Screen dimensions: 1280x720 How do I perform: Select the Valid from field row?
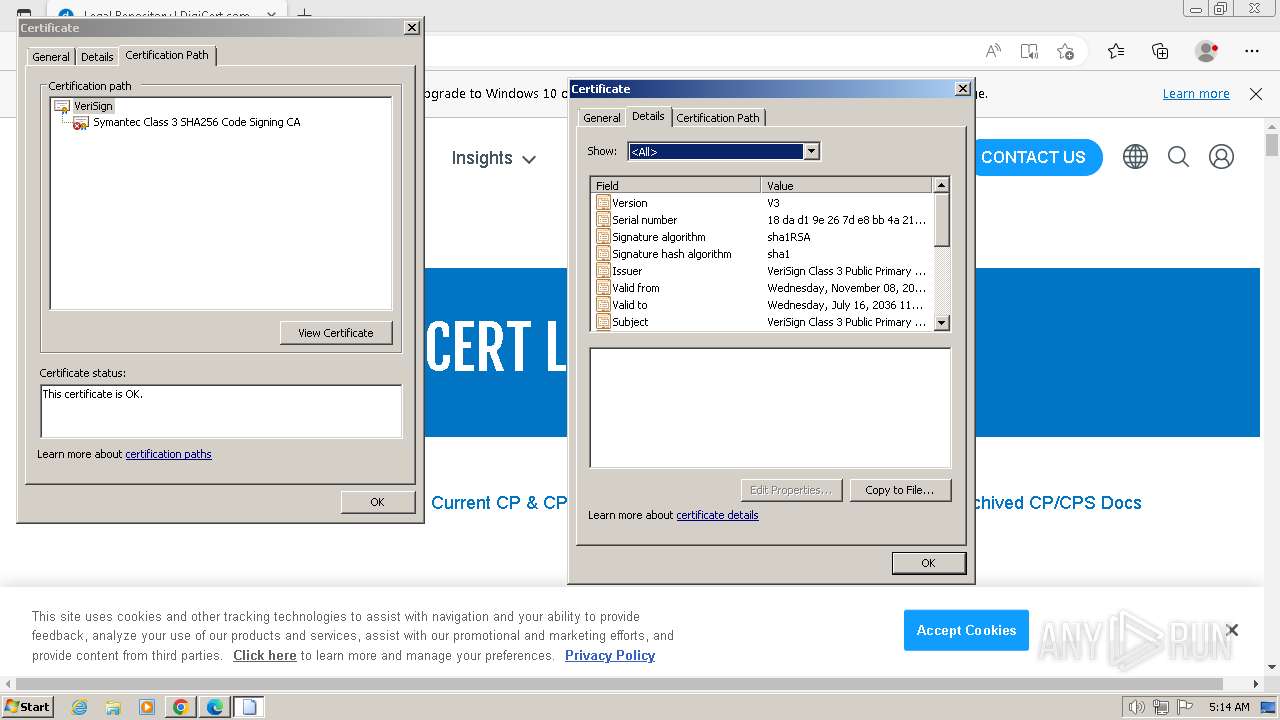coord(762,288)
